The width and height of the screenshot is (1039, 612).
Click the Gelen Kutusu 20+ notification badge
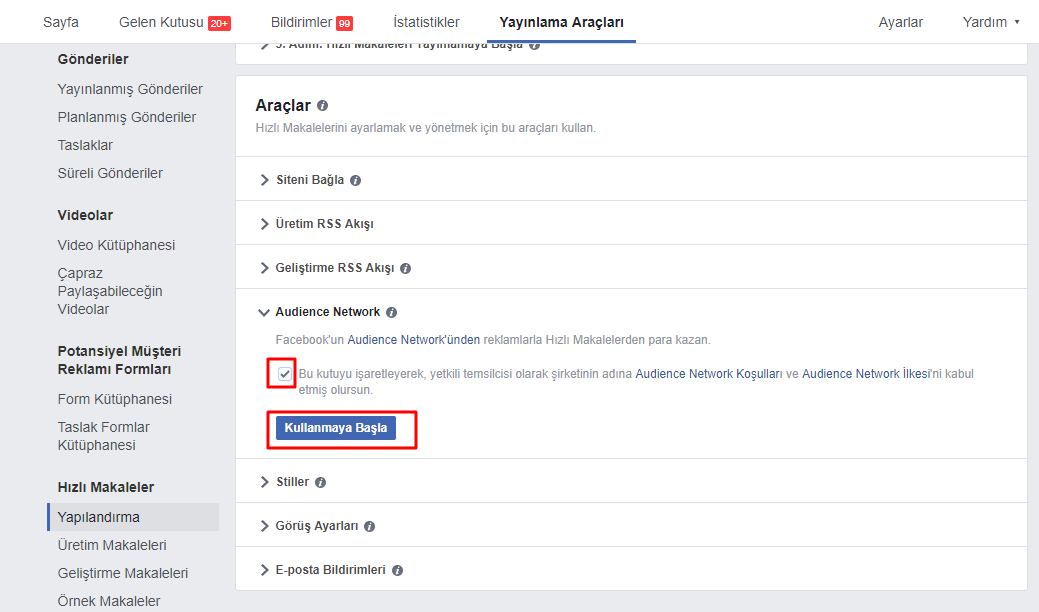[219, 23]
